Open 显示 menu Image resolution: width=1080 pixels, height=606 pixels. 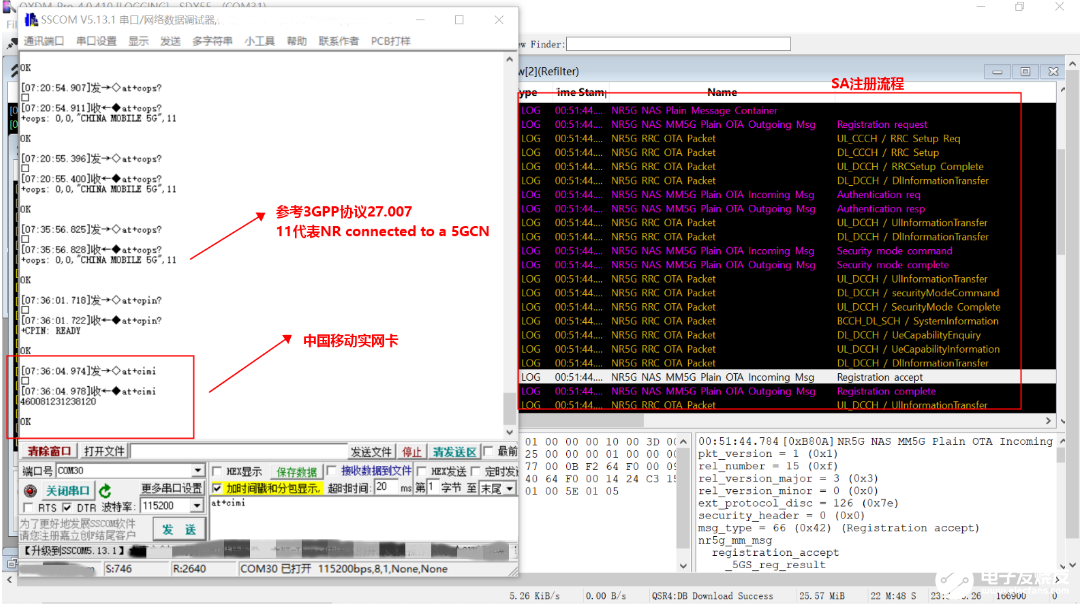pos(138,41)
